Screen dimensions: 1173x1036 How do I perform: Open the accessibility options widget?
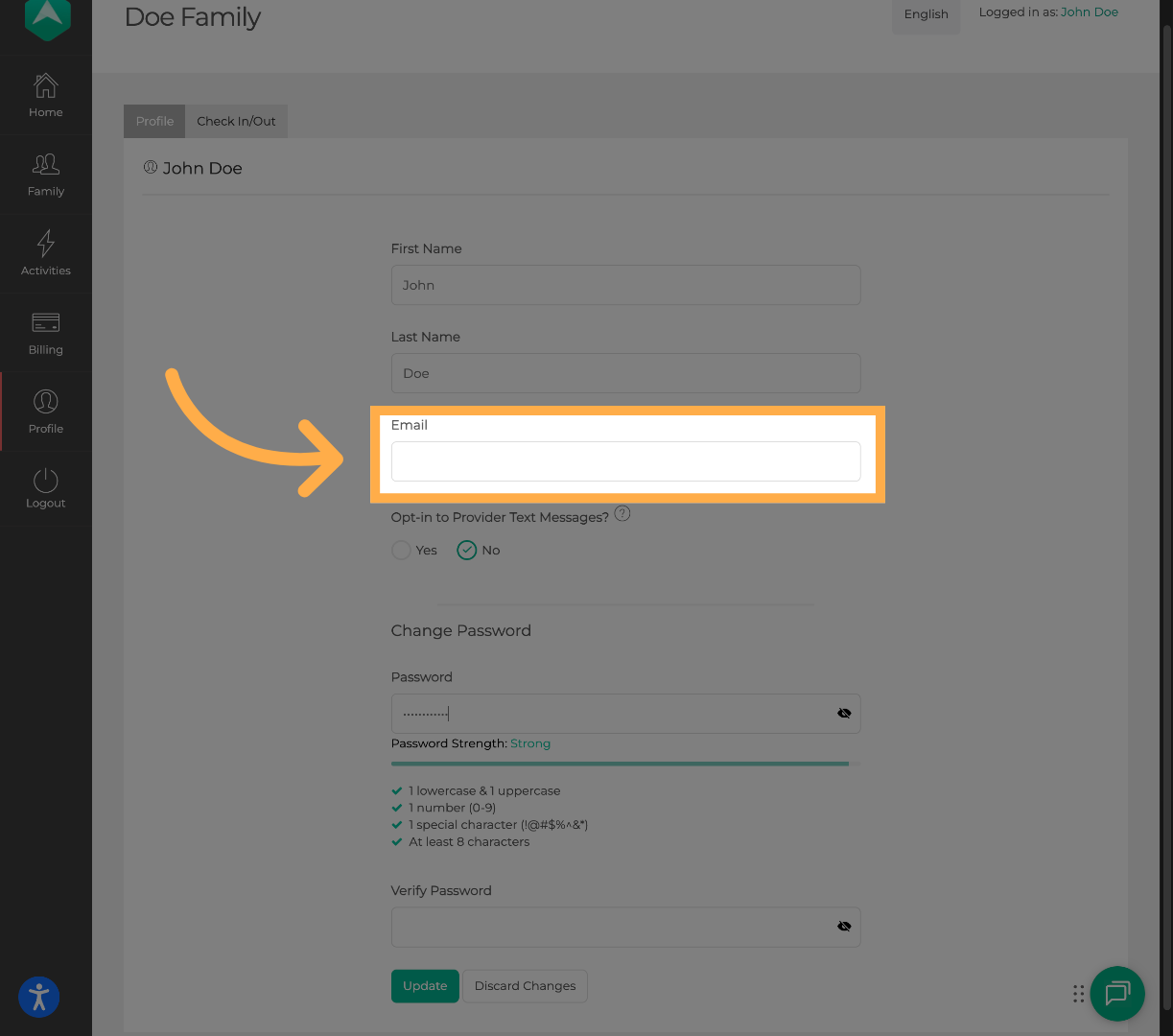[x=38, y=998]
